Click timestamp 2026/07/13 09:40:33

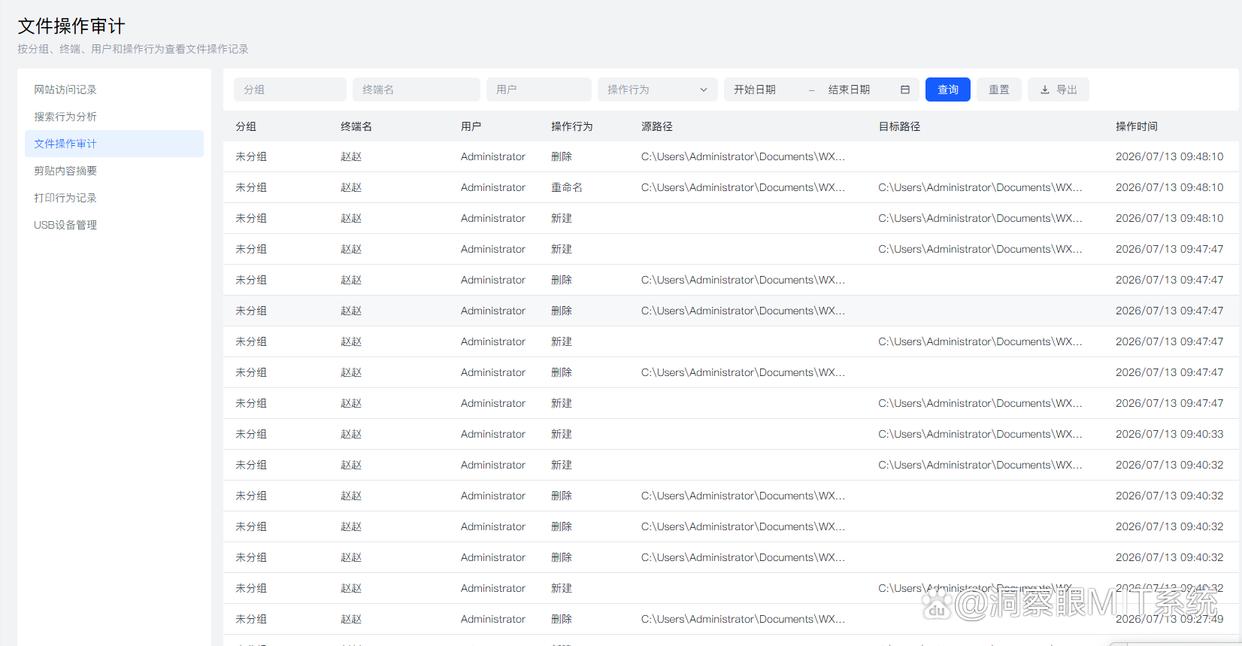pyautogui.click(x=1169, y=434)
